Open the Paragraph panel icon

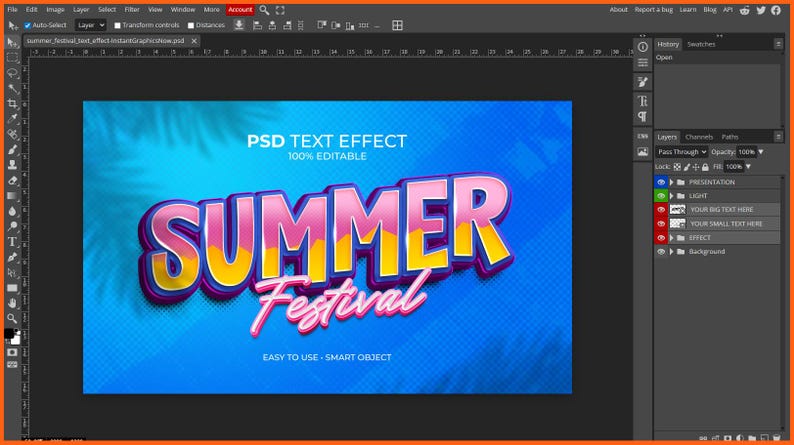pyautogui.click(x=643, y=116)
